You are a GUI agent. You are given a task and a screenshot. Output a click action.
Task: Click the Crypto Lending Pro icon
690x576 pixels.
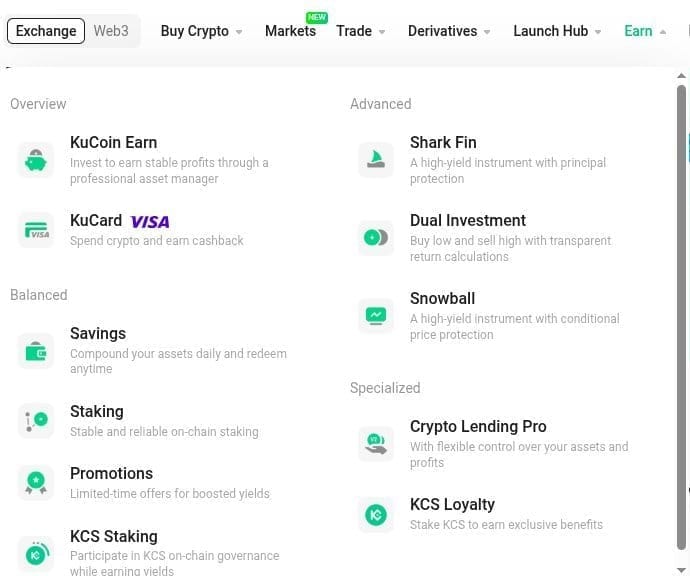(x=376, y=444)
